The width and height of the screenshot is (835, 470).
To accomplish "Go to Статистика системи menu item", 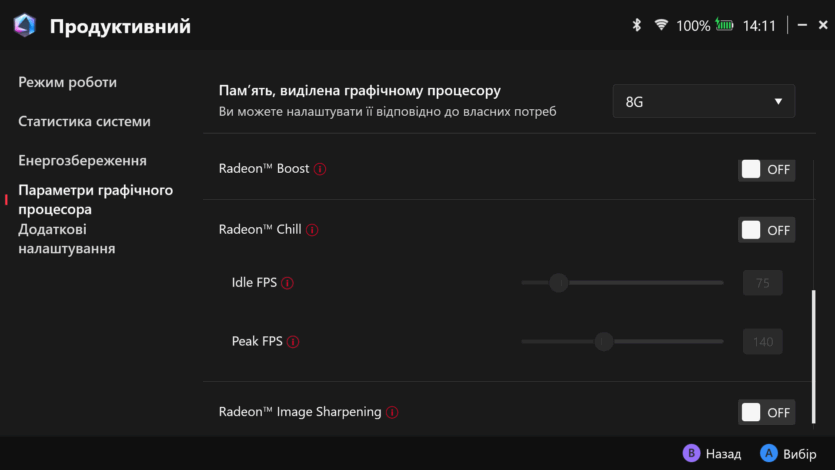I will pyautogui.click(x=85, y=121).
